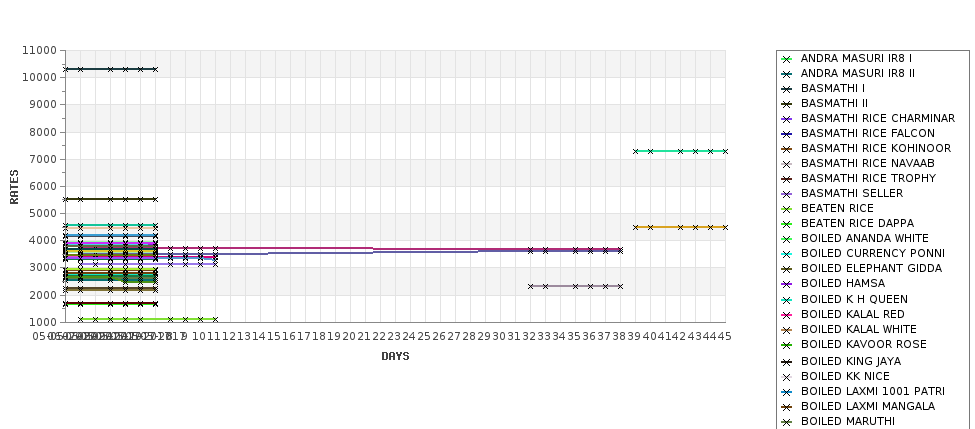Click the 7000 y-axis label
This screenshot has height=429, width=975.
pos(42,159)
